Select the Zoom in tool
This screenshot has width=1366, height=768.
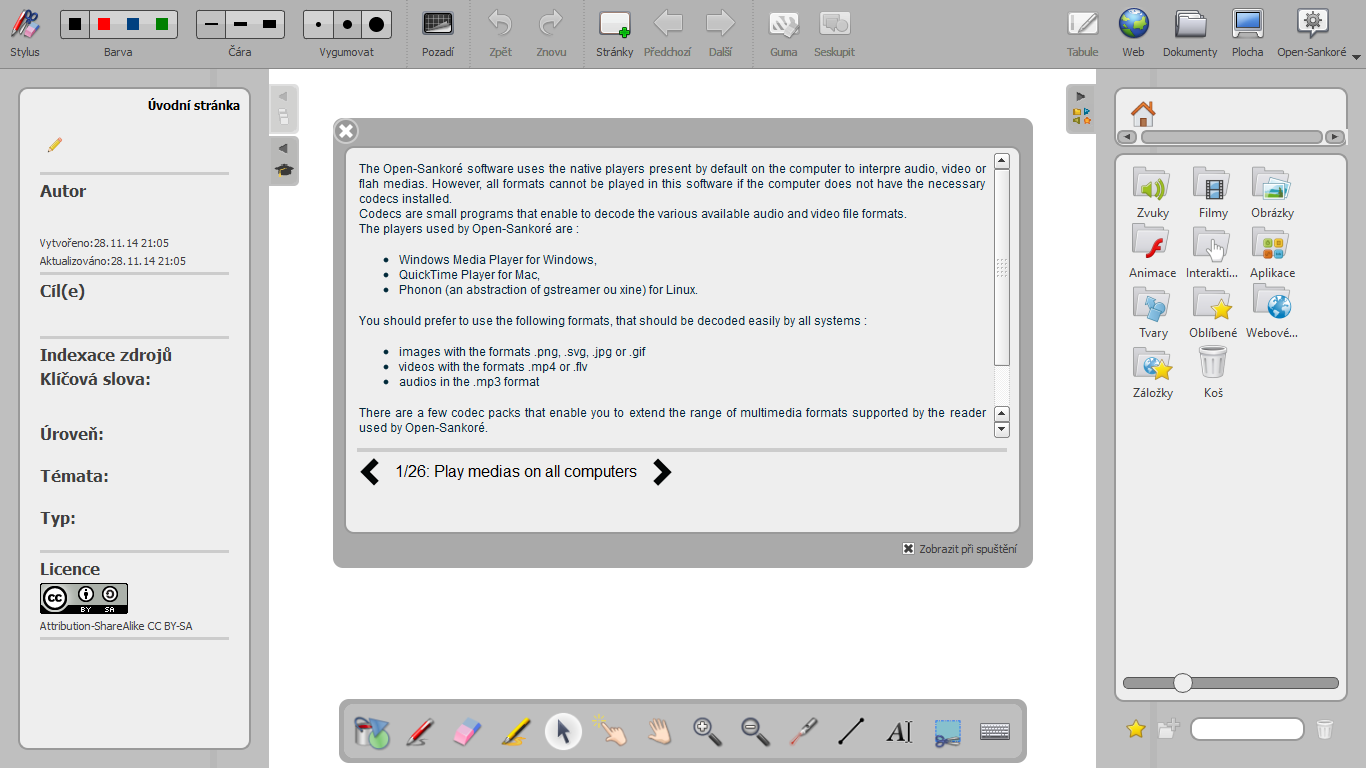pos(708,731)
